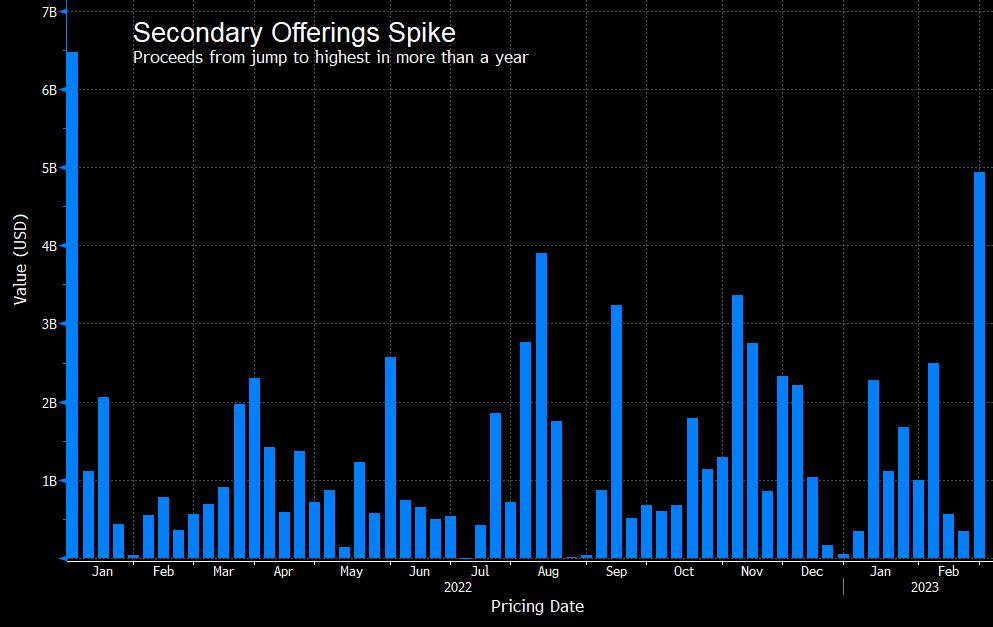Click the 7B label on the value axis
The image size is (993, 627).
pos(48,11)
